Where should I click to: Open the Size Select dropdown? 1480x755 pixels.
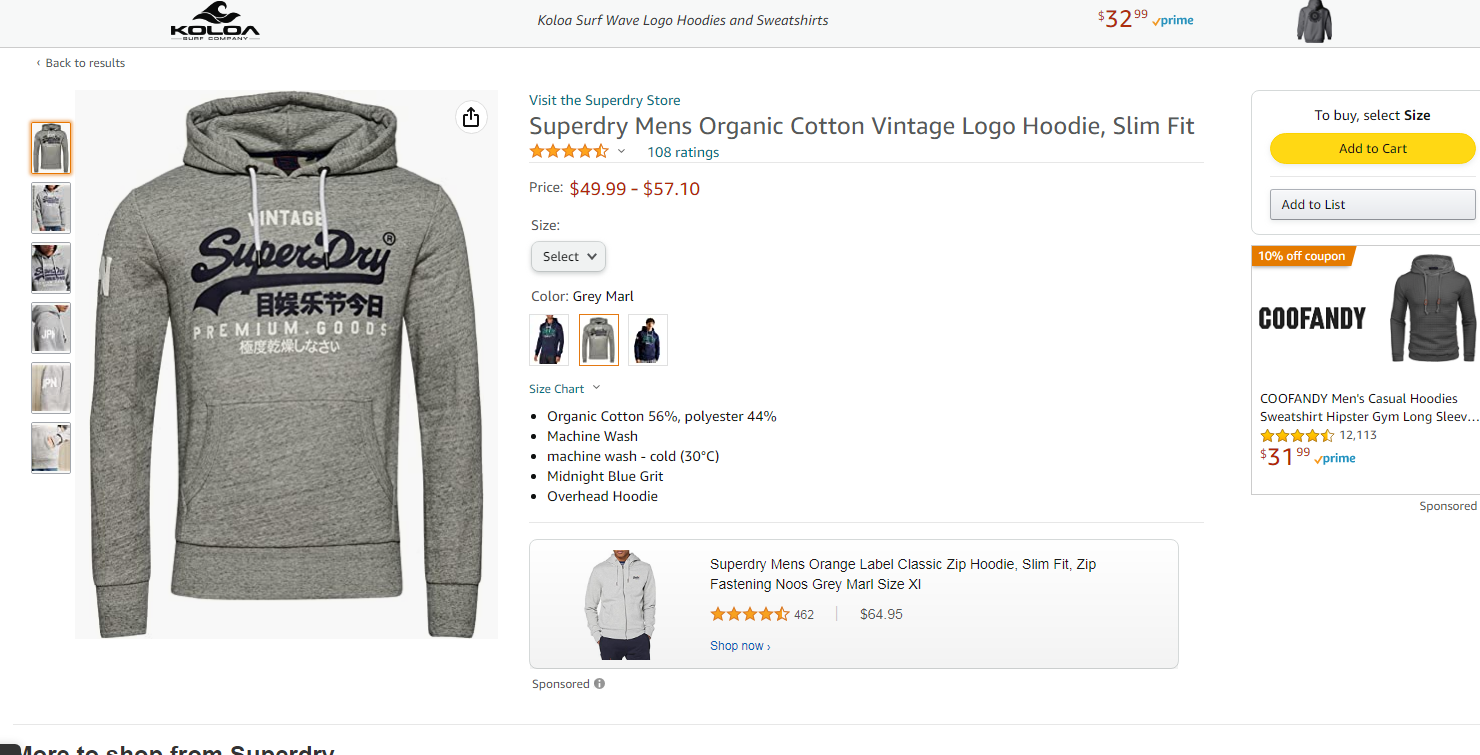point(568,257)
